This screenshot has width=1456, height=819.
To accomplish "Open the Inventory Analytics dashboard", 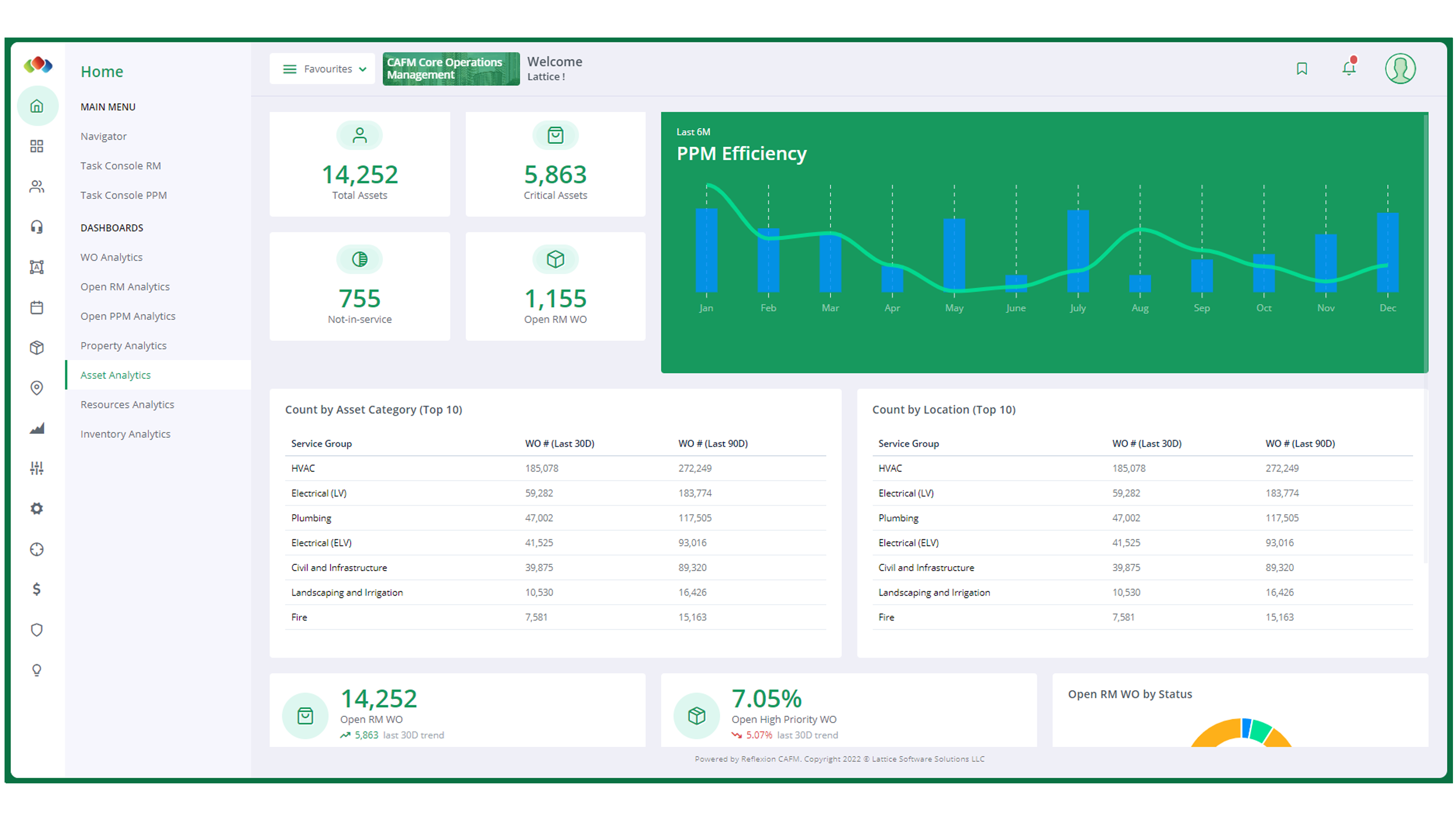I will pos(125,433).
